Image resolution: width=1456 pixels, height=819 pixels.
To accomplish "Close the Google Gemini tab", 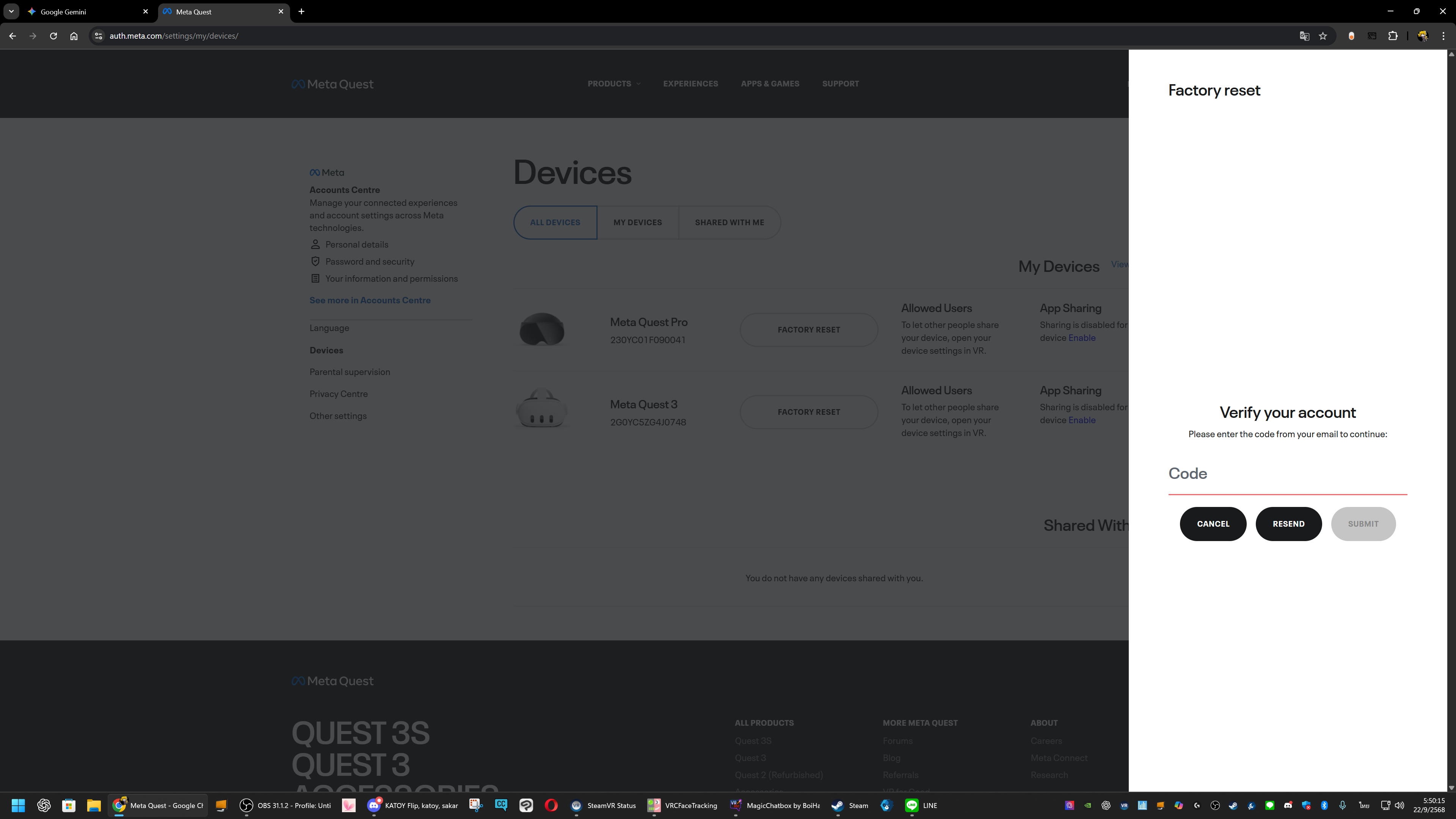I will click(145, 11).
